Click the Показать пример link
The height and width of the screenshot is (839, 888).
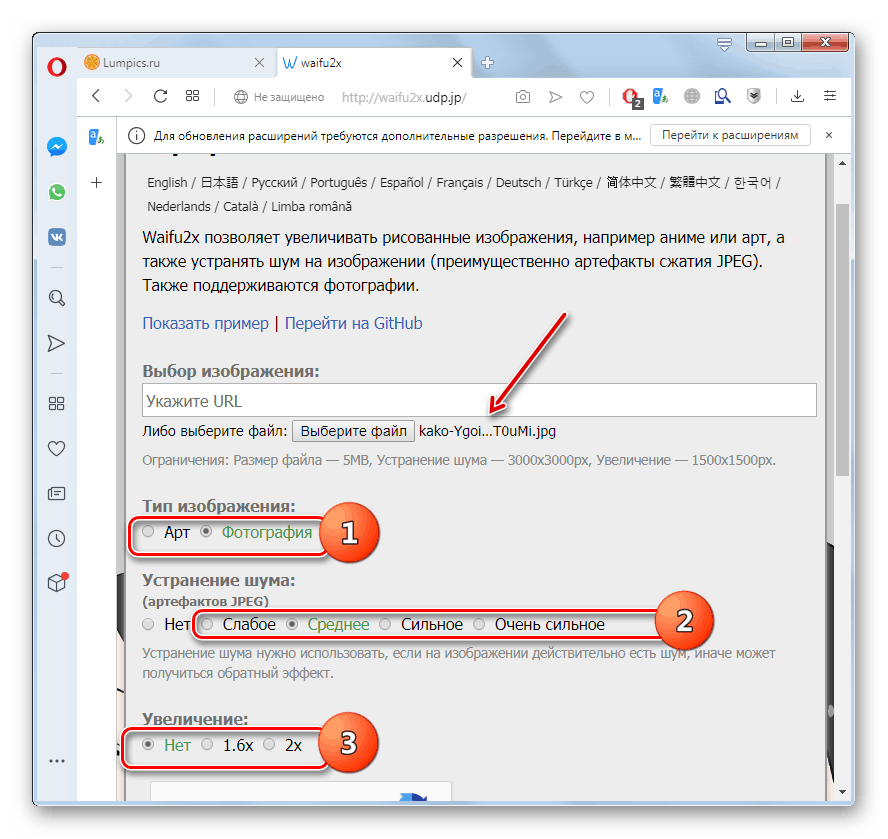[x=206, y=323]
